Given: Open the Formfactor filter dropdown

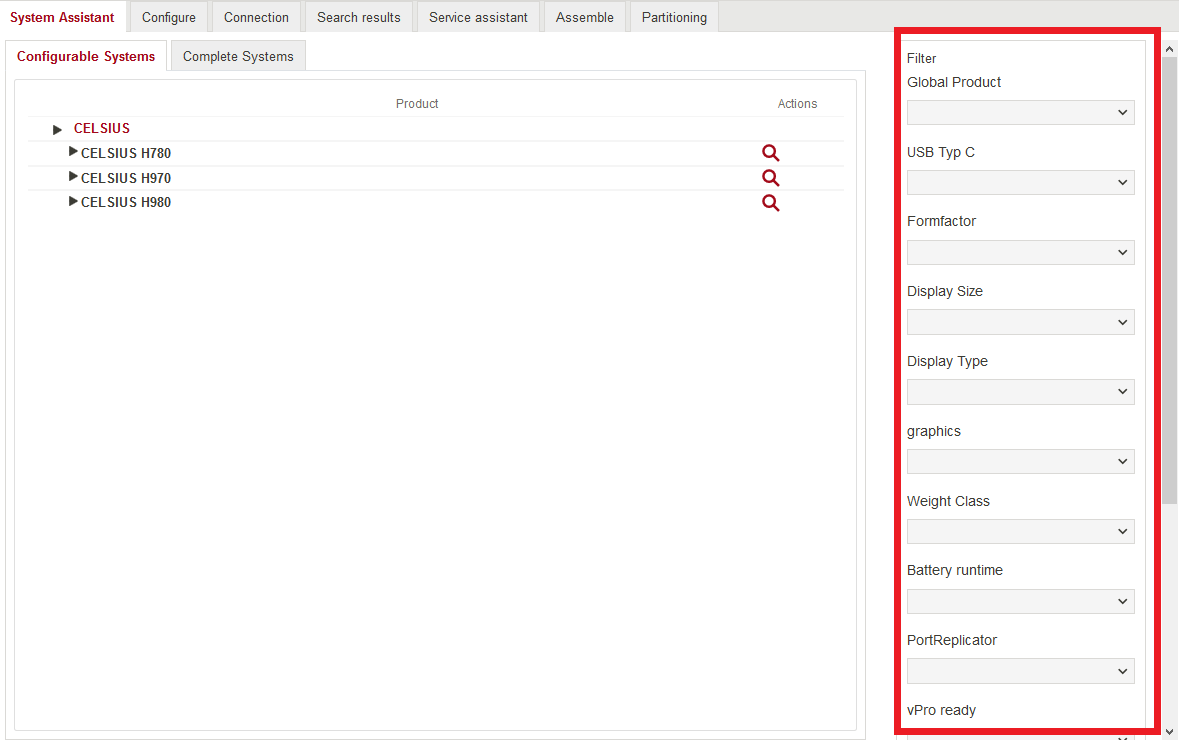Looking at the screenshot, I should tap(1020, 252).
